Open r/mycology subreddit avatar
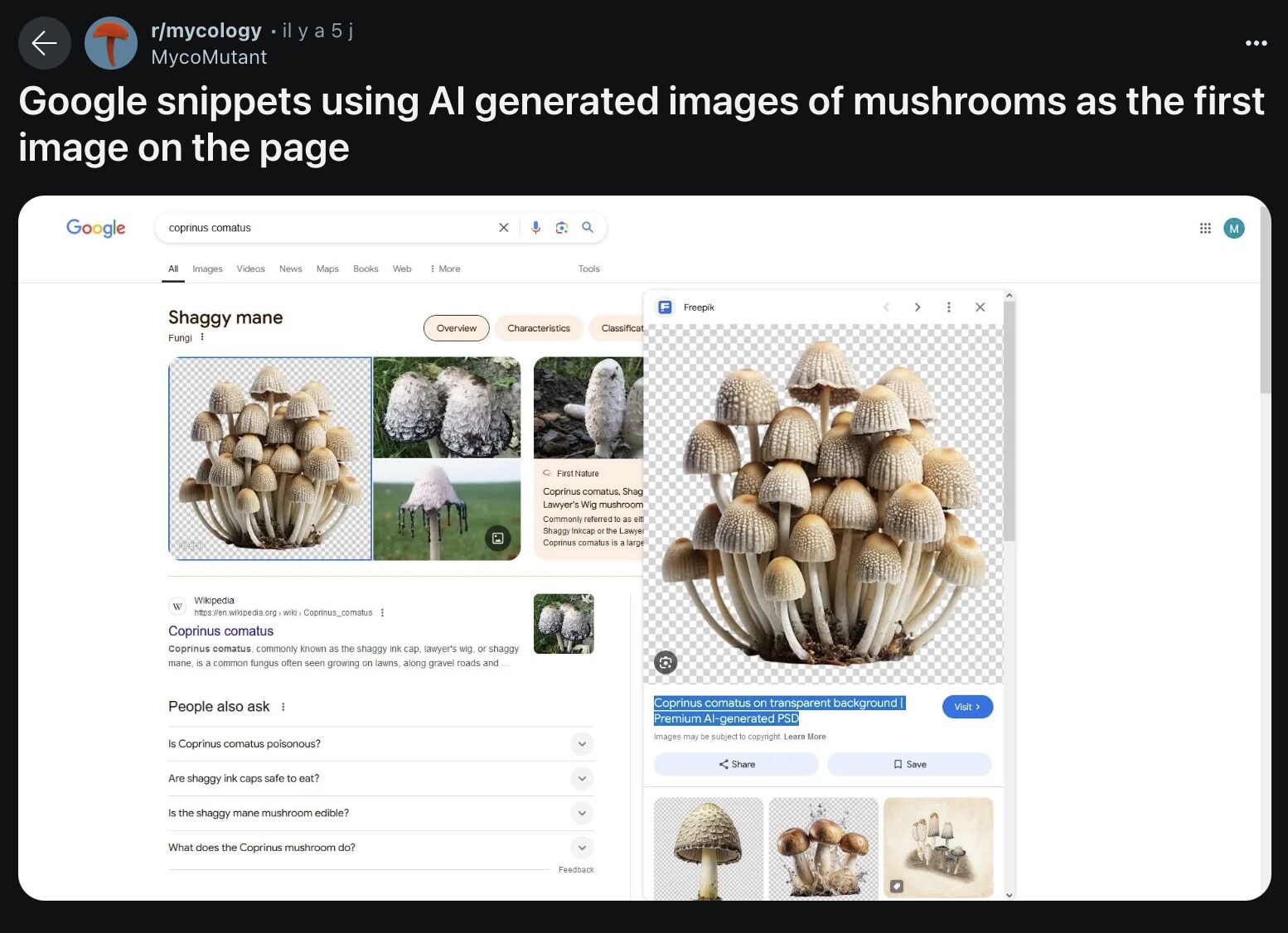This screenshot has width=1288, height=933. [111, 43]
